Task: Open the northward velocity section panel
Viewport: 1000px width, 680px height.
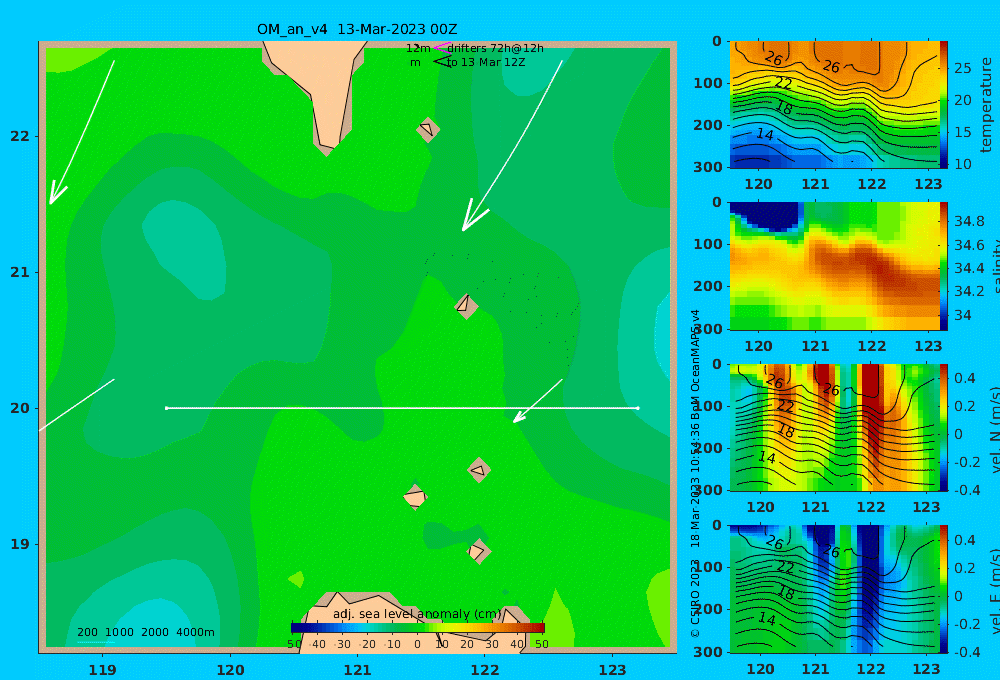Action: pos(834,427)
